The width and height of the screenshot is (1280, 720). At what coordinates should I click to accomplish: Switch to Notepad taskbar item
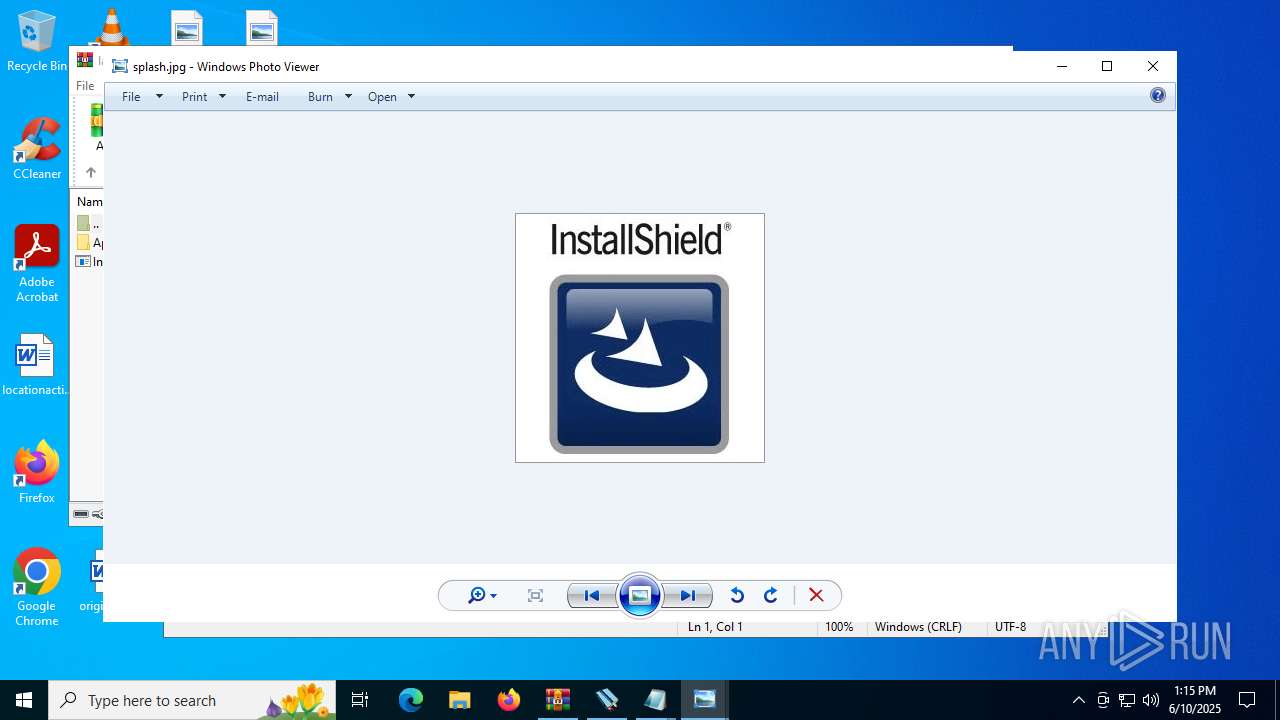[655, 700]
